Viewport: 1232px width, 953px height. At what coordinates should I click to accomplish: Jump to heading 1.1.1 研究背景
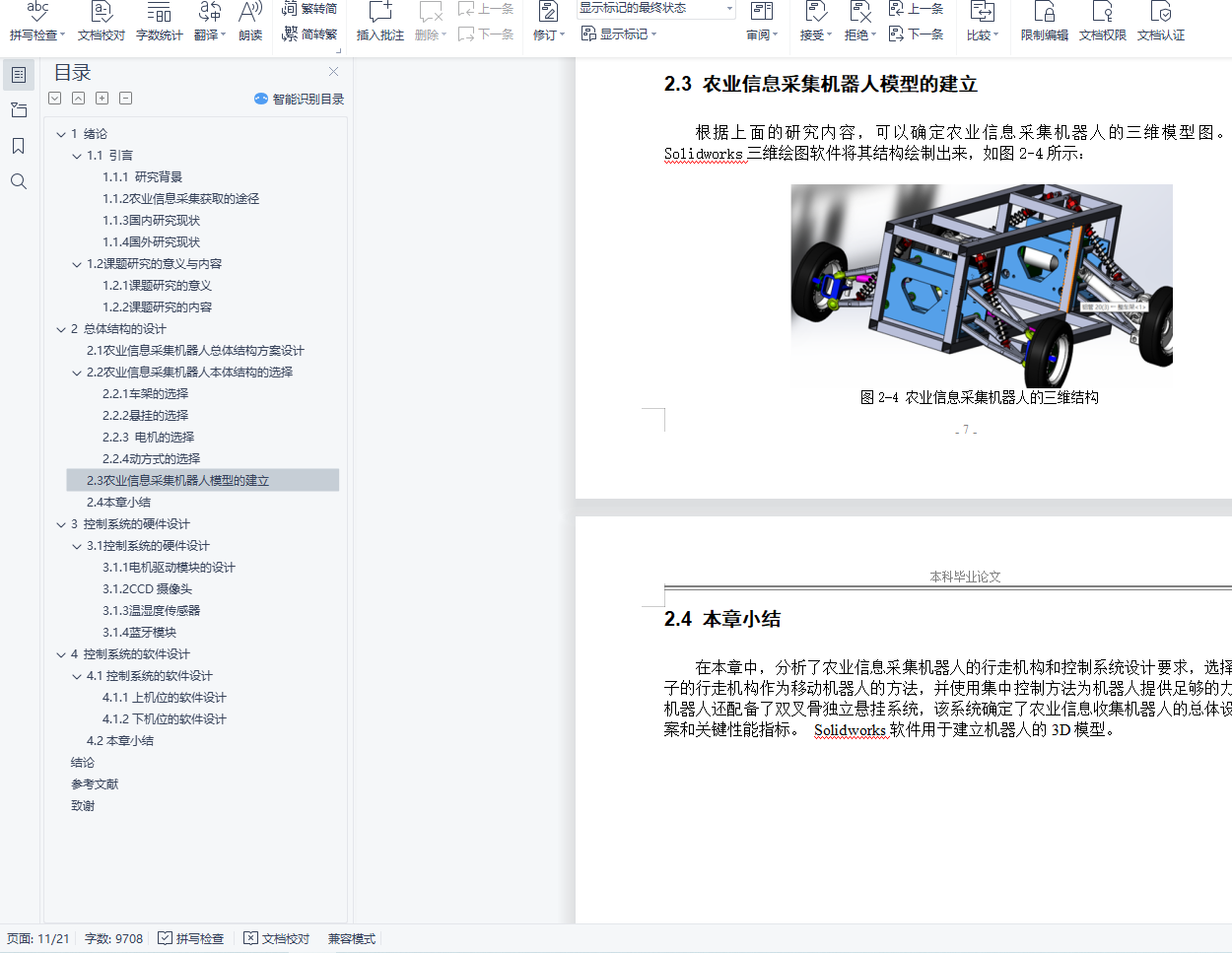coord(143,177)
